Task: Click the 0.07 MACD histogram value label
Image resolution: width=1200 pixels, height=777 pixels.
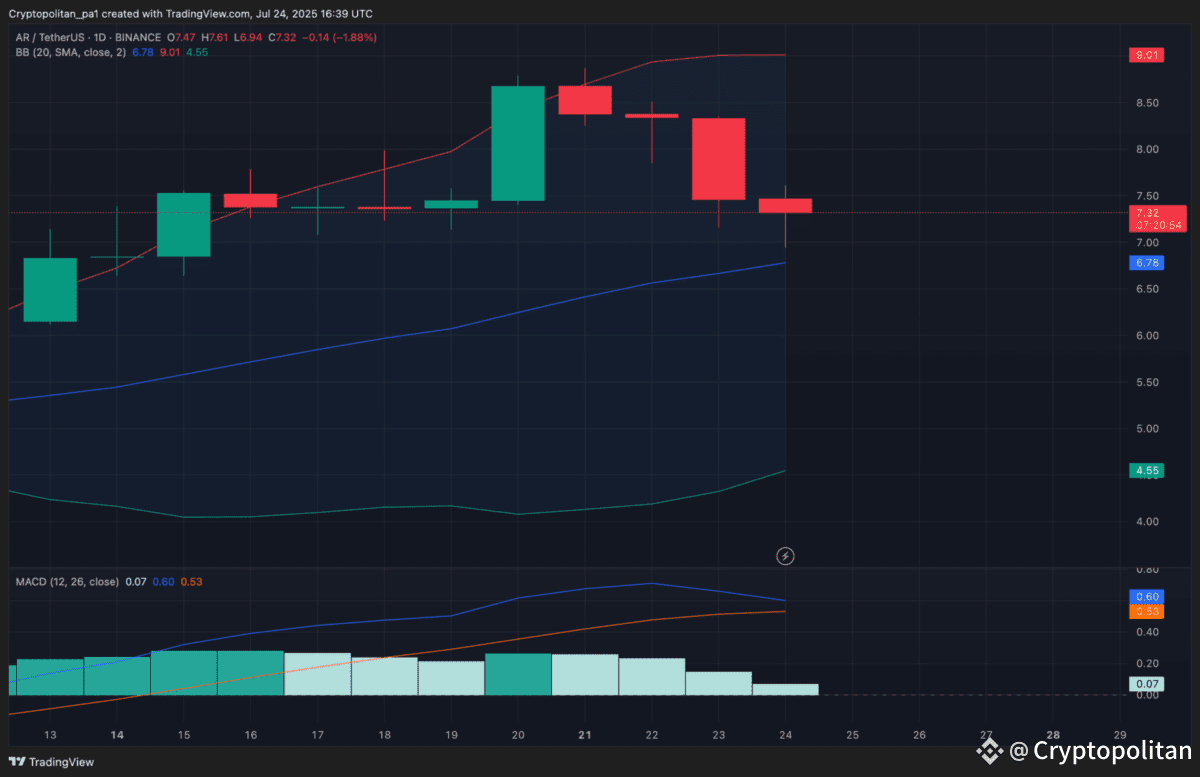Action: tap(1146, 682)
